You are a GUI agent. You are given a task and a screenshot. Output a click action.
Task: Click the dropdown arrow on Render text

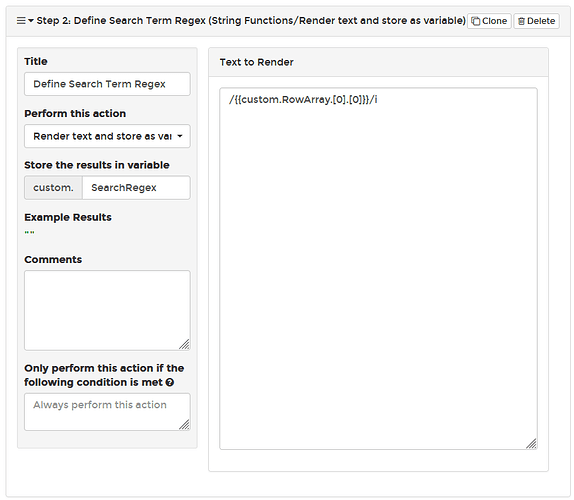coord(180,136)
